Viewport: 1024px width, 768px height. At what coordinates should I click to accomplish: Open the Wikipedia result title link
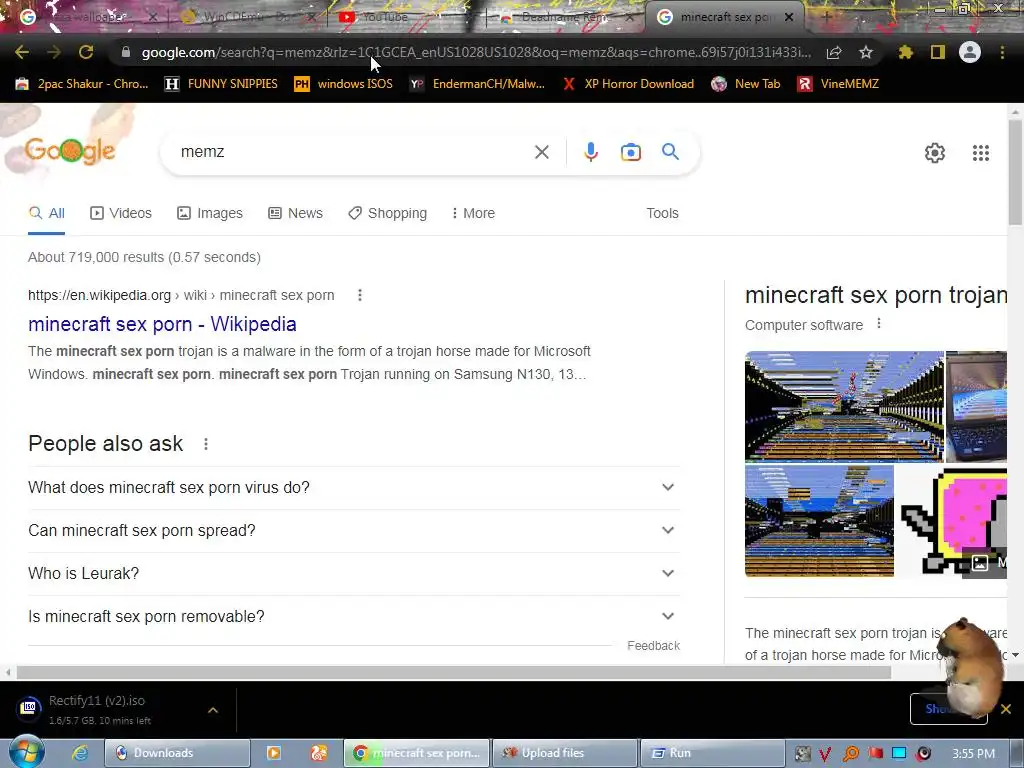click(x=162, y=324)
